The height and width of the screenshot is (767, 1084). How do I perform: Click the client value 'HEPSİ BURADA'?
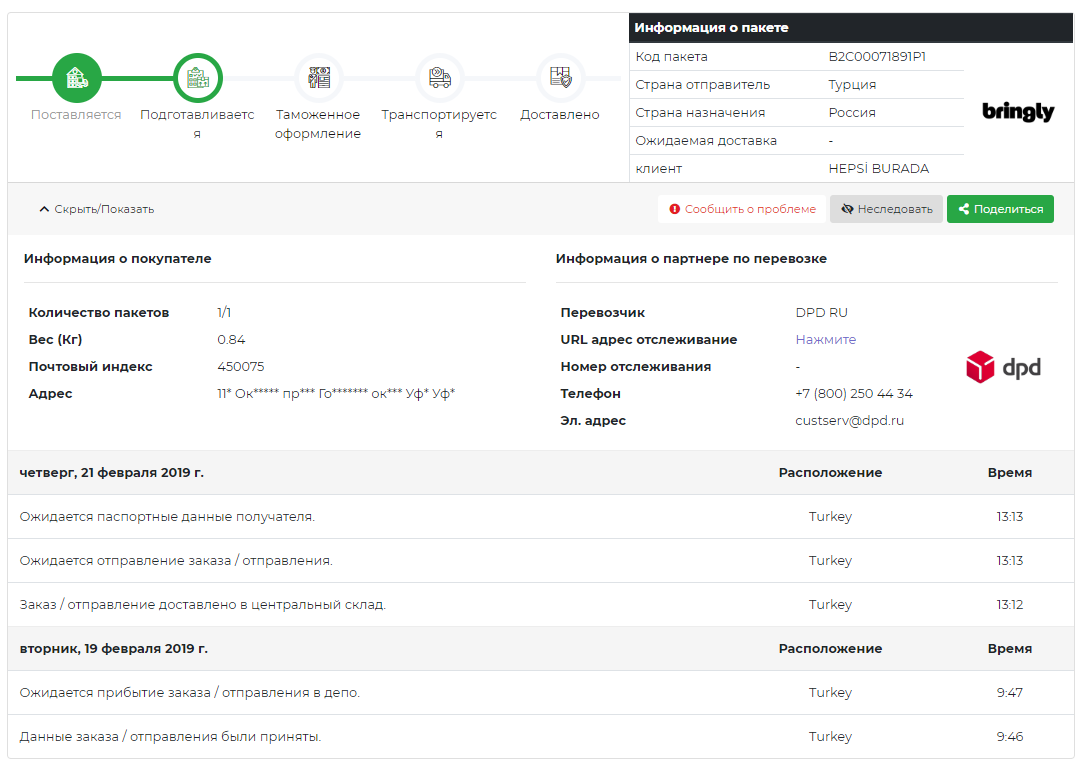click(x=879, y=169)
